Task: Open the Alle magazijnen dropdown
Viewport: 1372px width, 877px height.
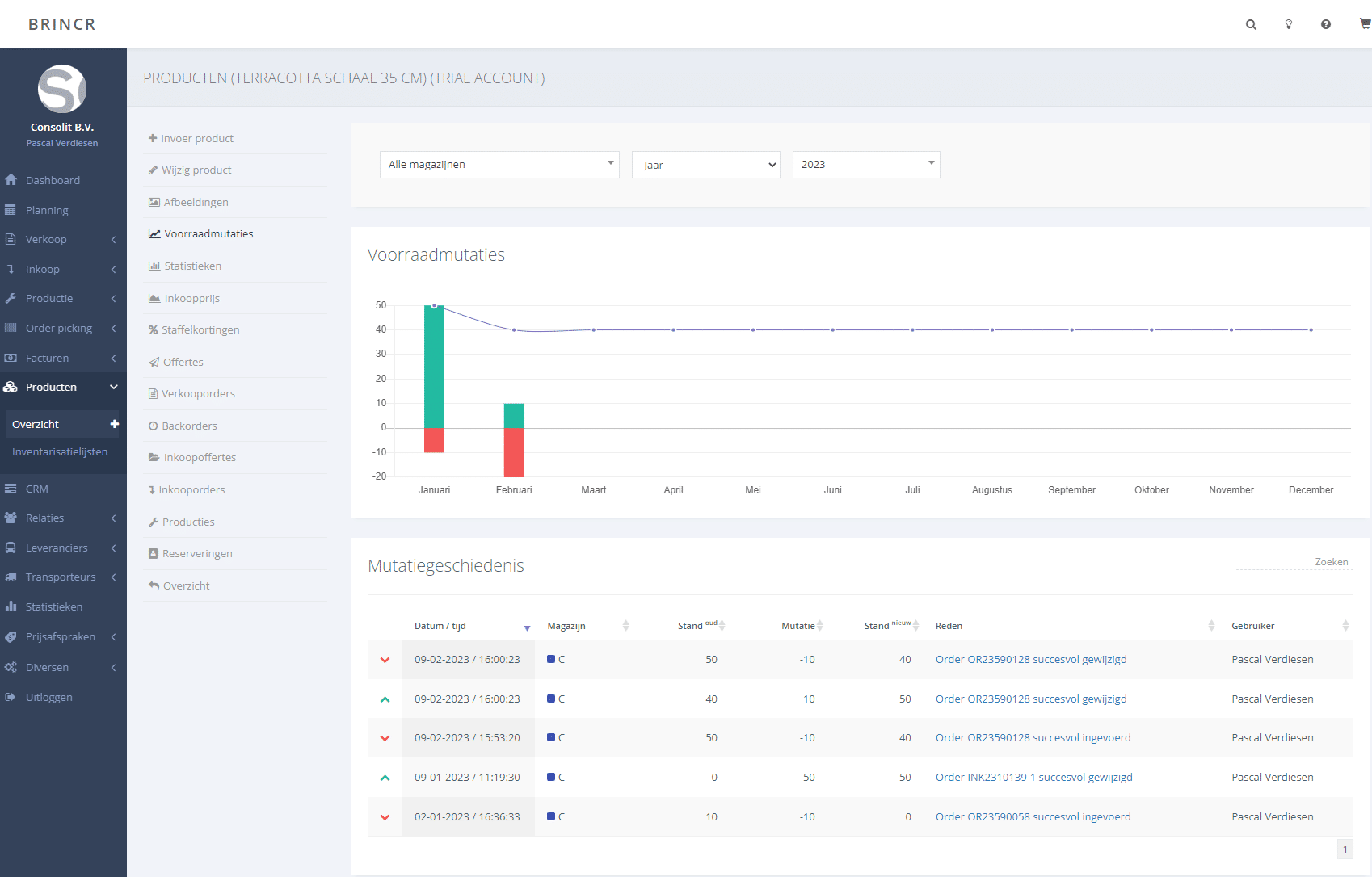Action: click(x=499, y=165)
